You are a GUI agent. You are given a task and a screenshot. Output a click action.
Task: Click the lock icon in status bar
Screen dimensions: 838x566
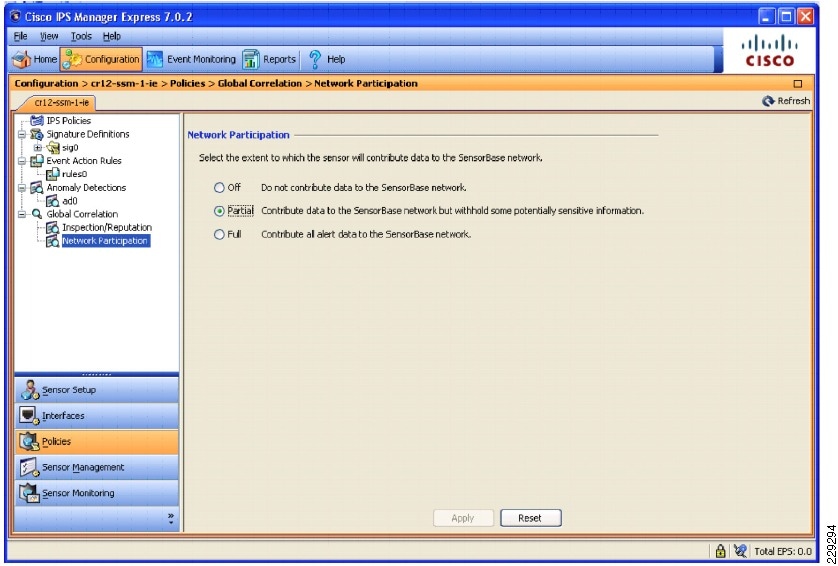click(720, 551)
